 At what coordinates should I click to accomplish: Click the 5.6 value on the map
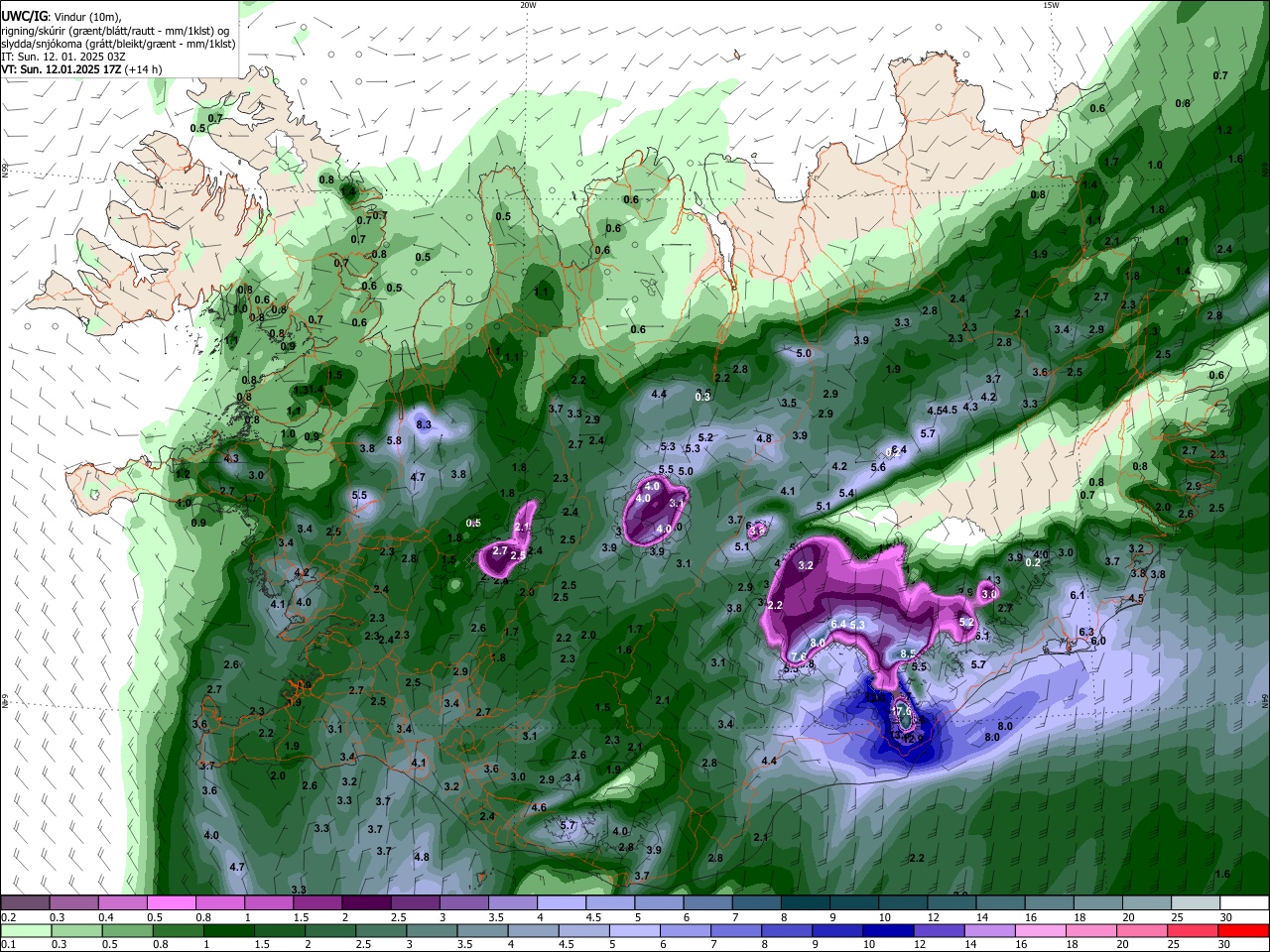(x=878, y=467)
